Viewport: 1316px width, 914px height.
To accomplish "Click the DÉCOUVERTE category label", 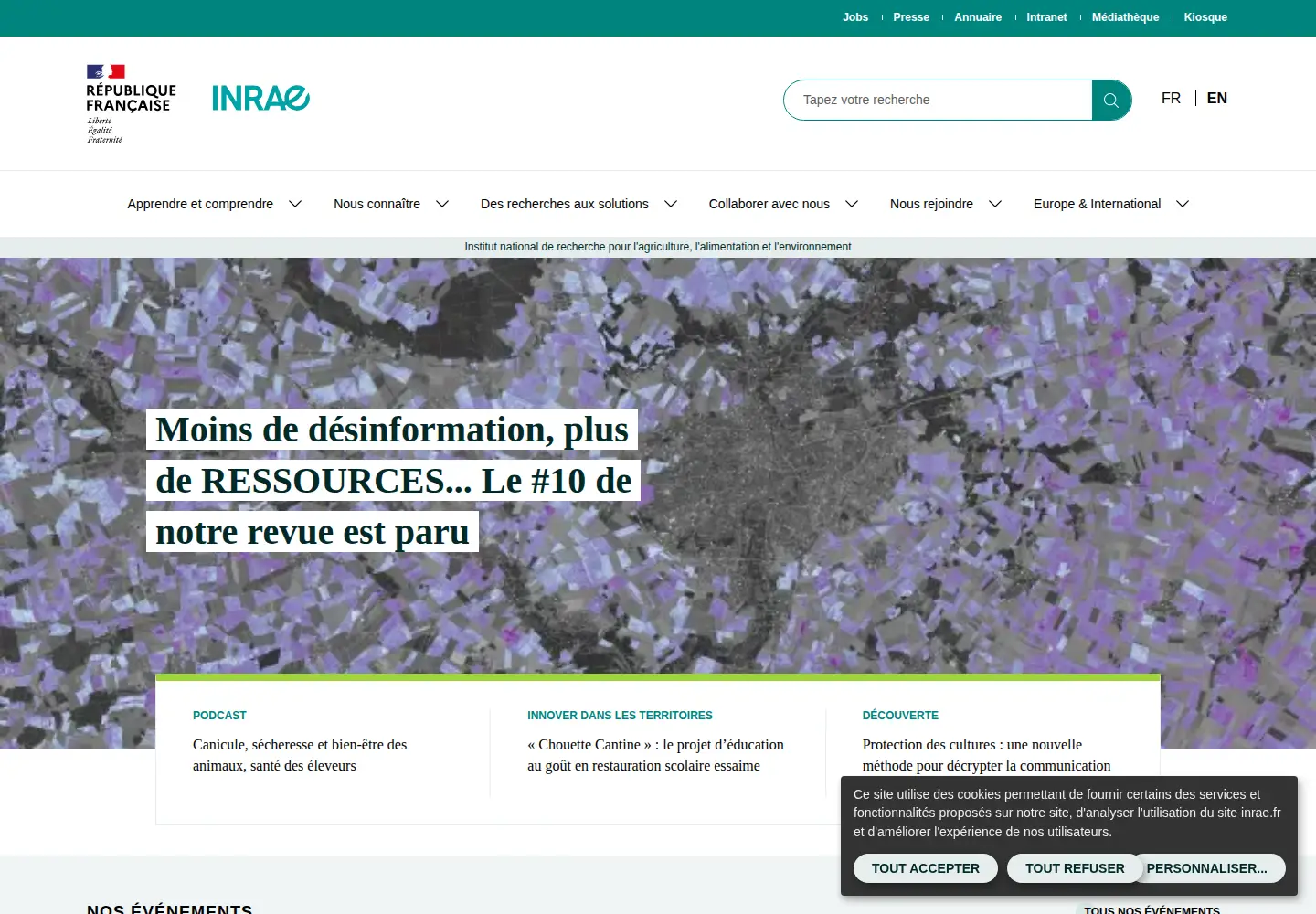I will (900, 716).
